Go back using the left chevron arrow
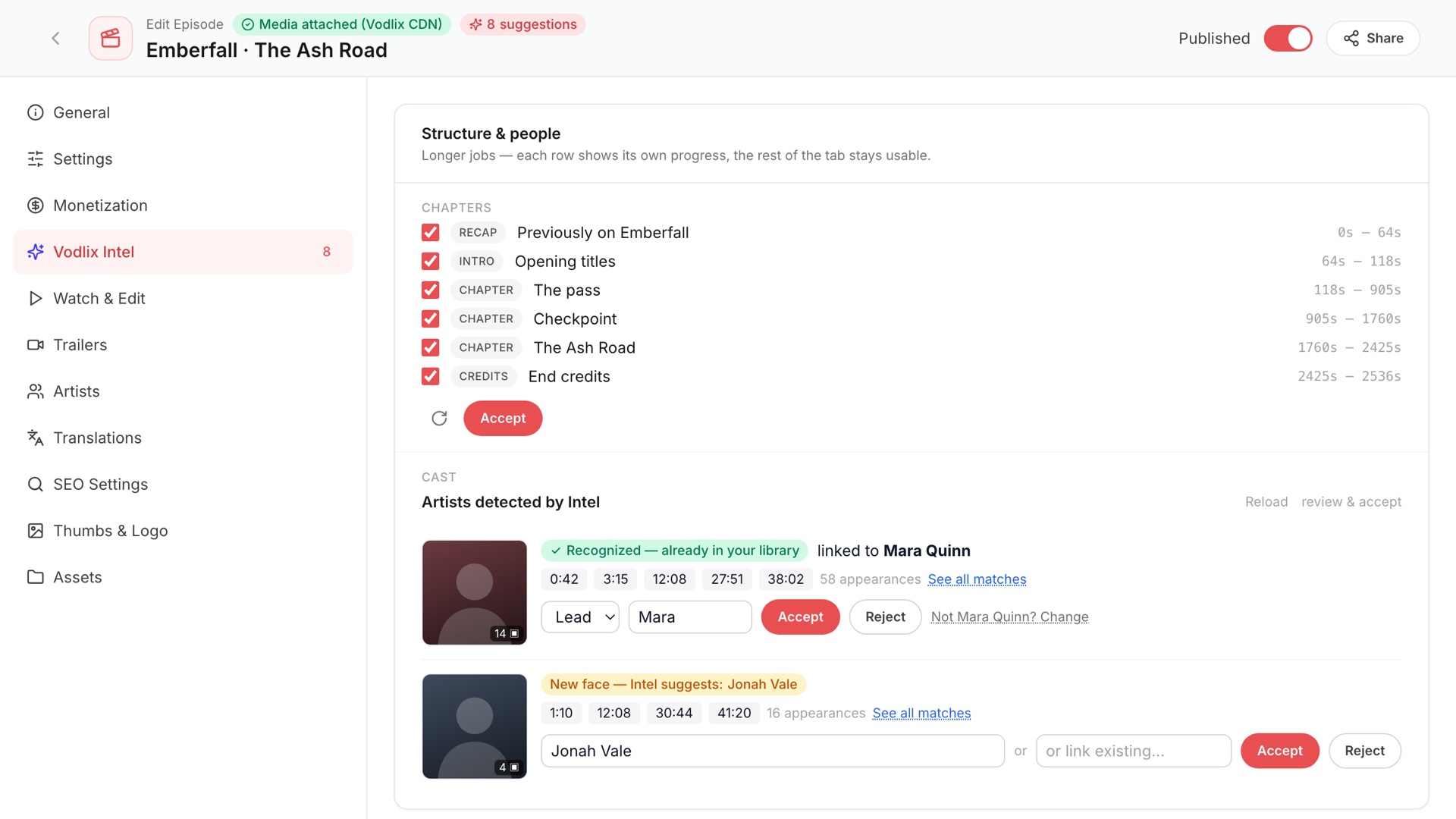Screen dimensions: 1456x819 55,38
